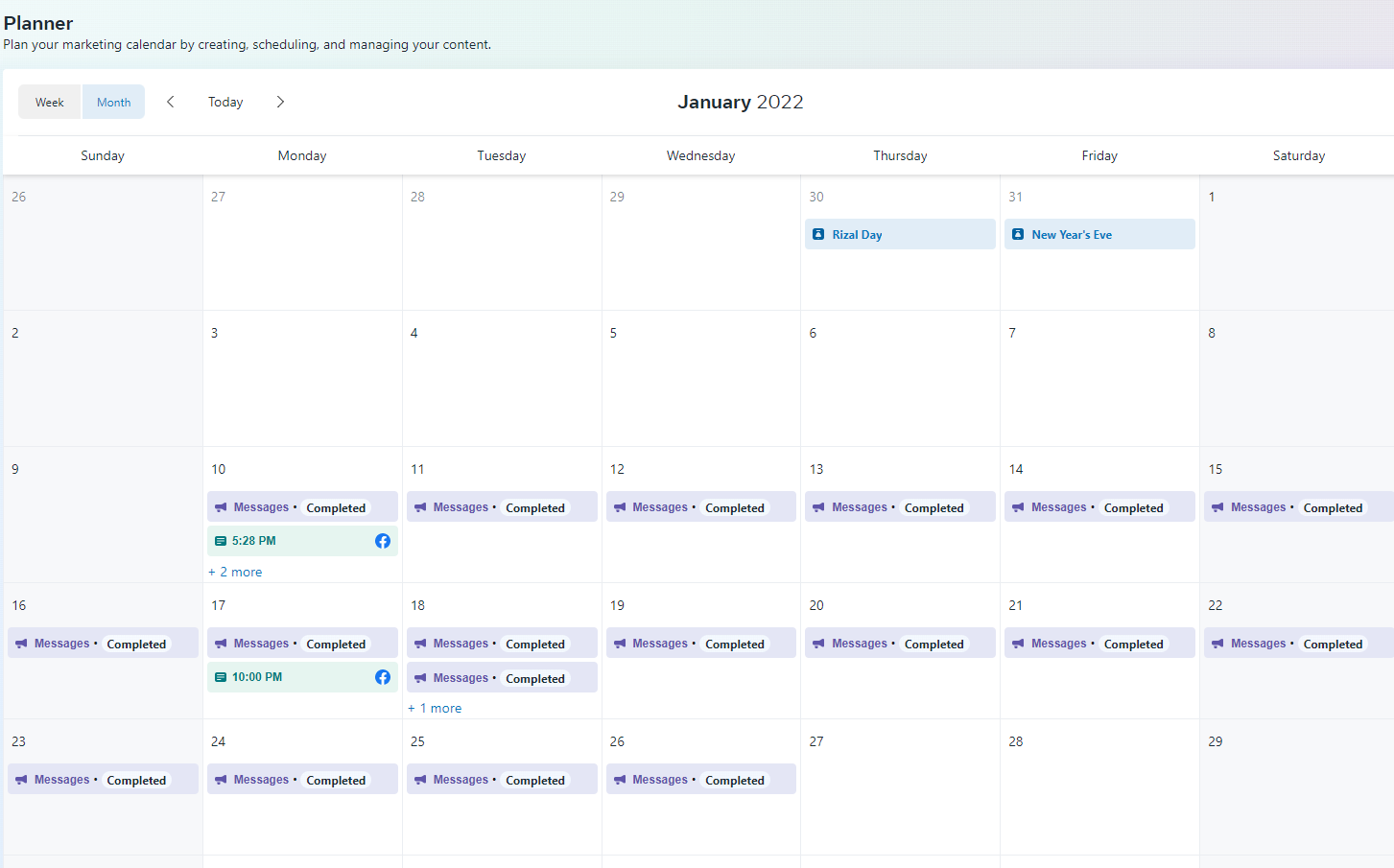
Task: Click post type icon on the 10:00 PM post
Action: 221,677
